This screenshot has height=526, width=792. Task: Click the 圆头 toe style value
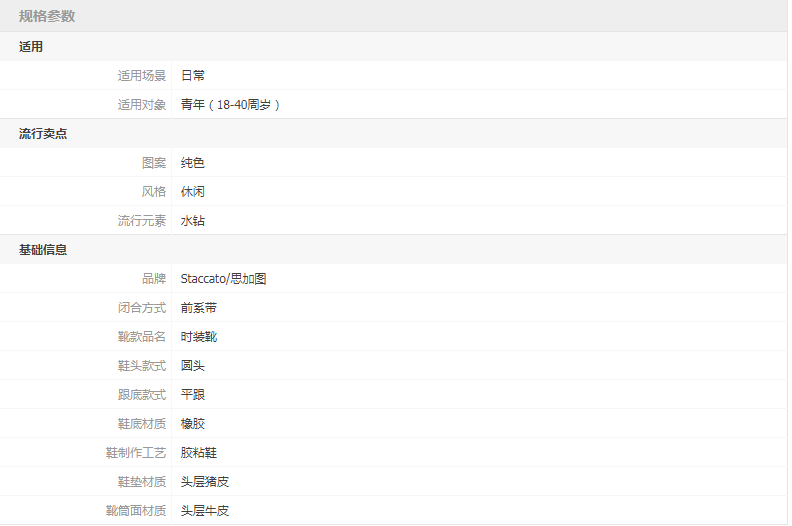[x=193, y=366]
